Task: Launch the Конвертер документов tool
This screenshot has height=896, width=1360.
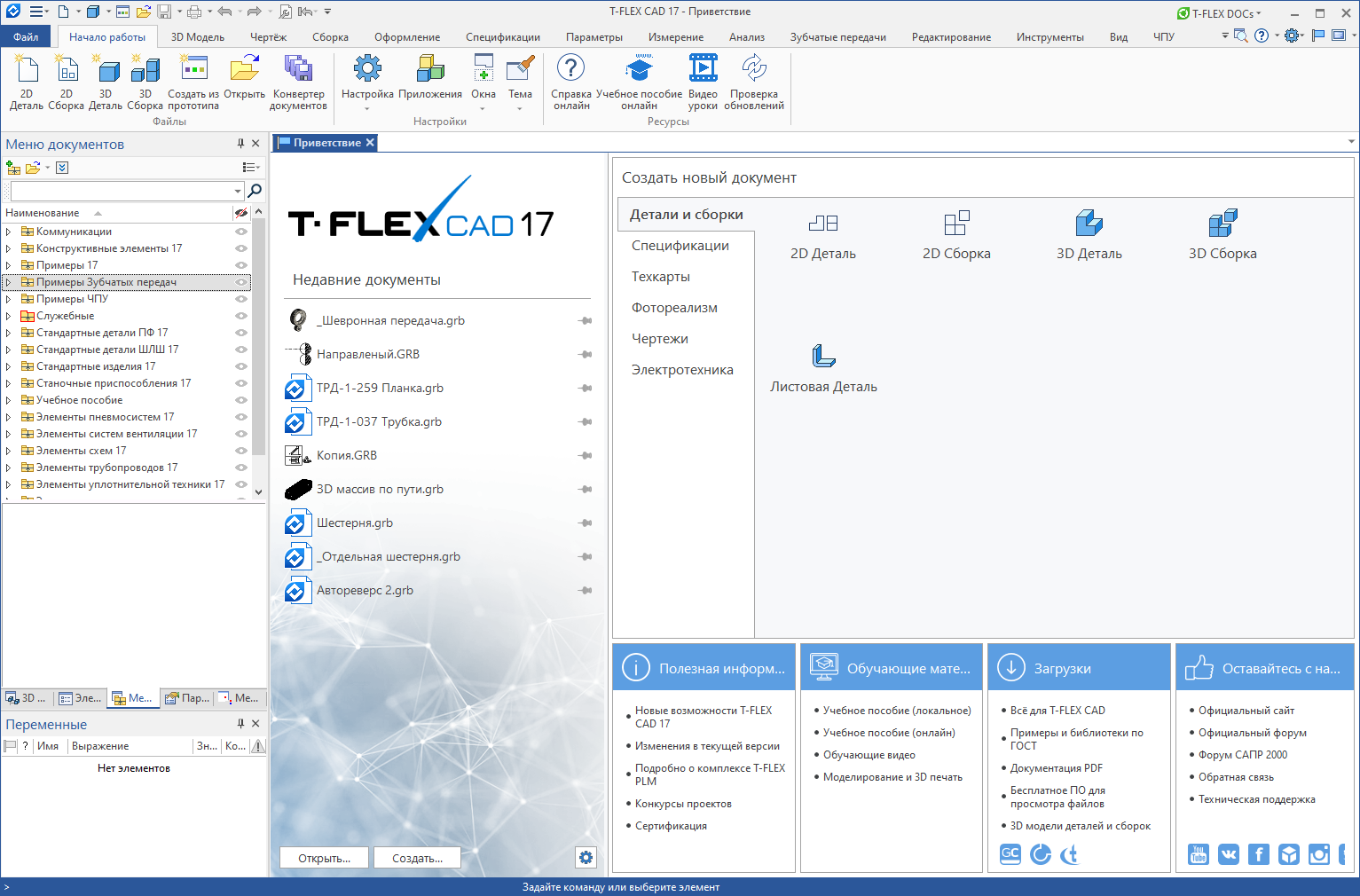Action: point(298,82)
